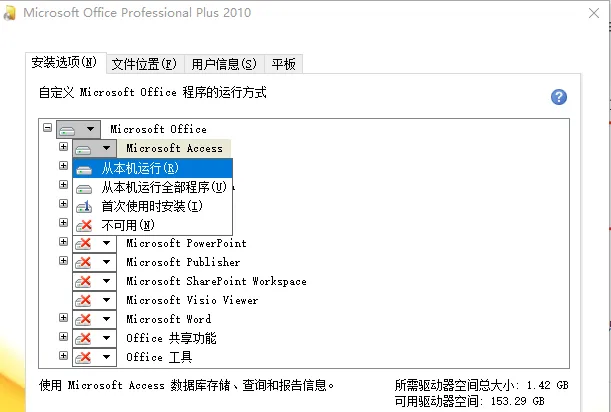This screenshot has width=611, height=412.
Task: Click the Microsoft Publisher unavailable red X icon
Action: (83, 262)
